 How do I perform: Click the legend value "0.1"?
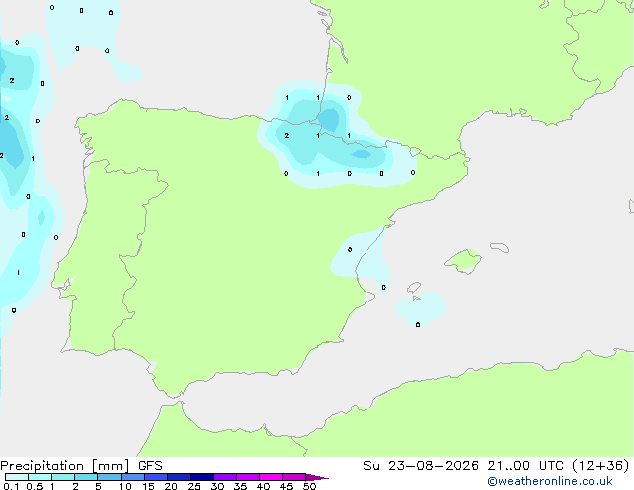point(11,486)
